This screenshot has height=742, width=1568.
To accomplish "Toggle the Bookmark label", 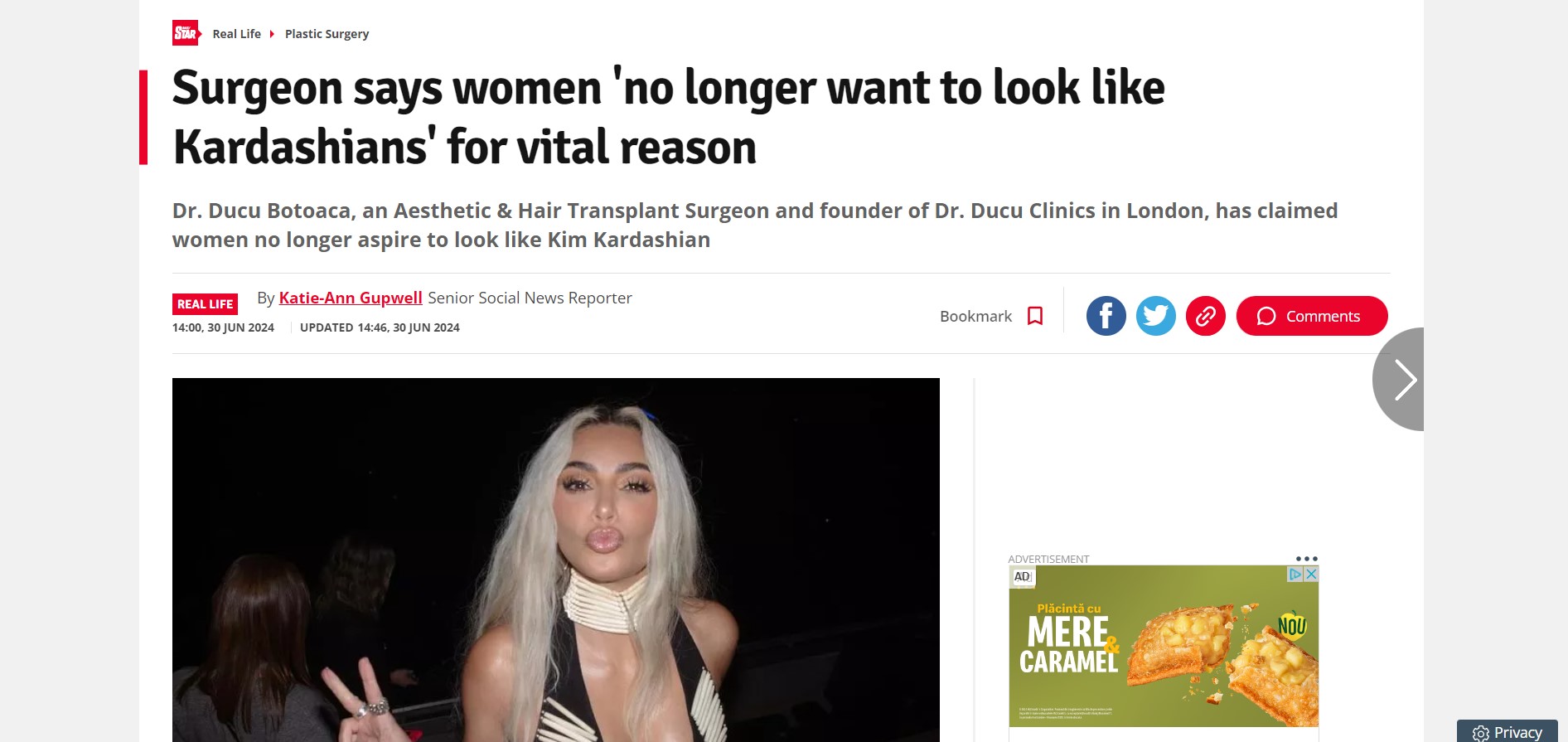I will point(975,316).
